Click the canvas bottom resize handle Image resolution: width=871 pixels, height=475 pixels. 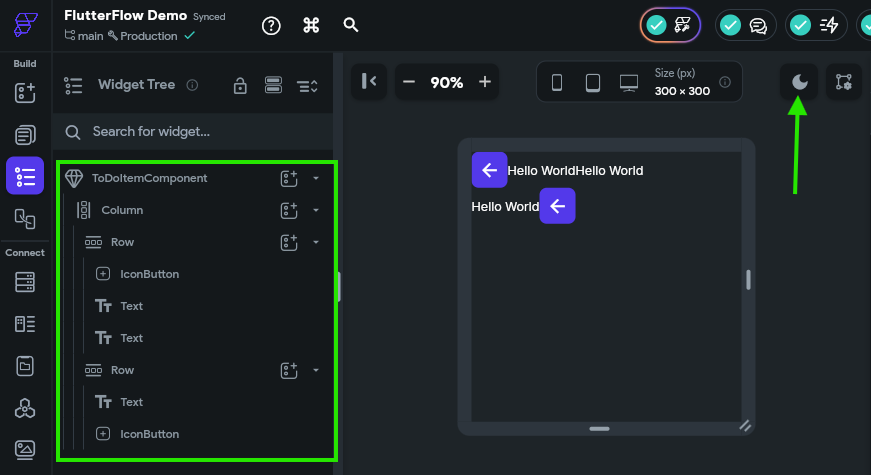[x=599, y=429]
